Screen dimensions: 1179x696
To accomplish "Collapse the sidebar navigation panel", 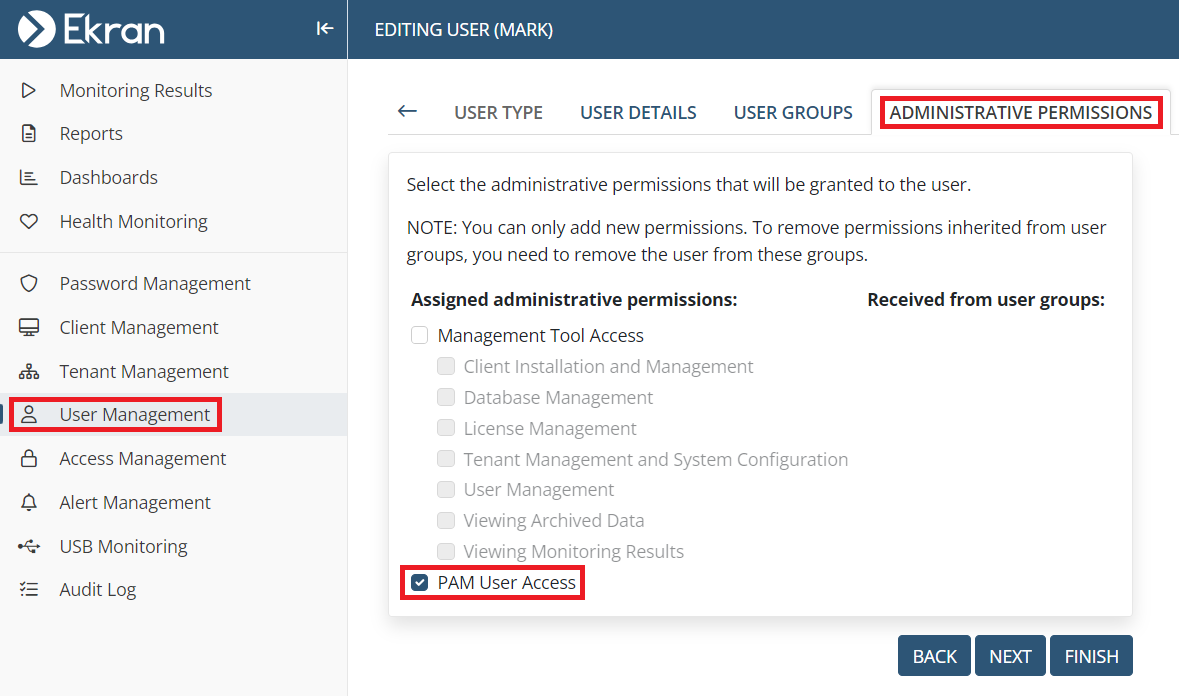I will click(324, 29).
